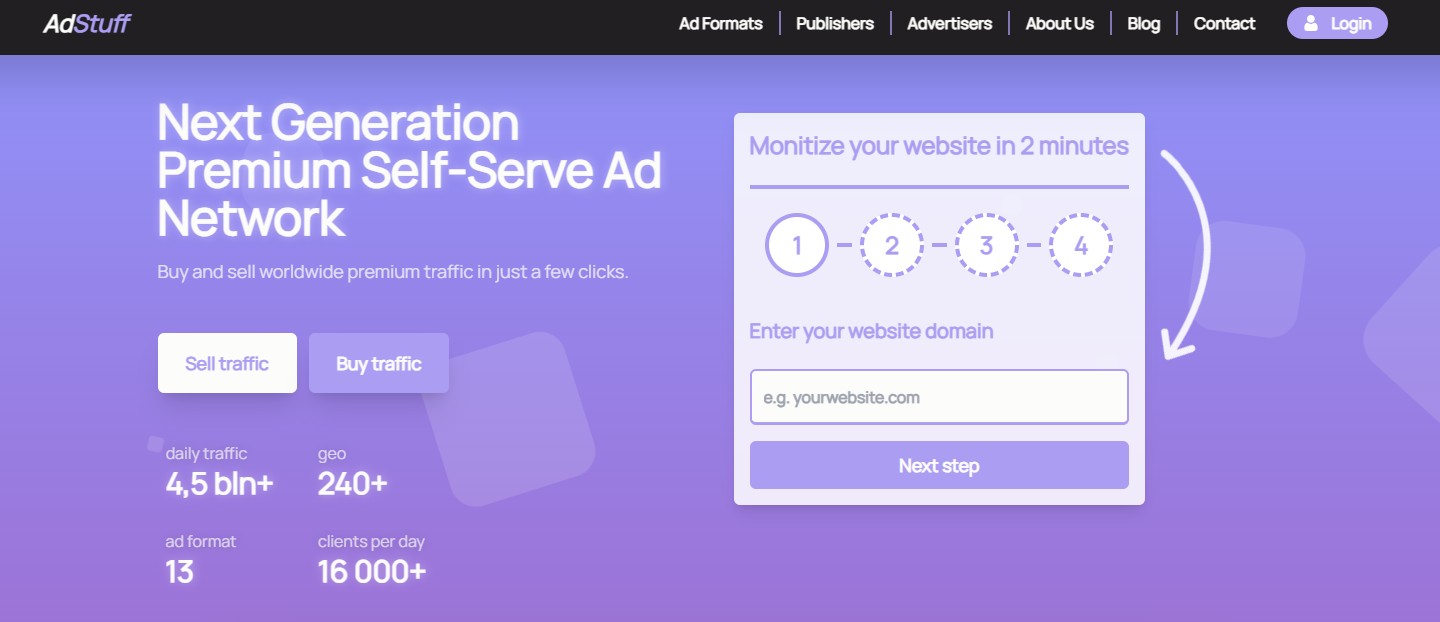This screenshot has width=1440, height=622.
Task: Open the Ad Formats menu
Action: (x=720, y=23)
